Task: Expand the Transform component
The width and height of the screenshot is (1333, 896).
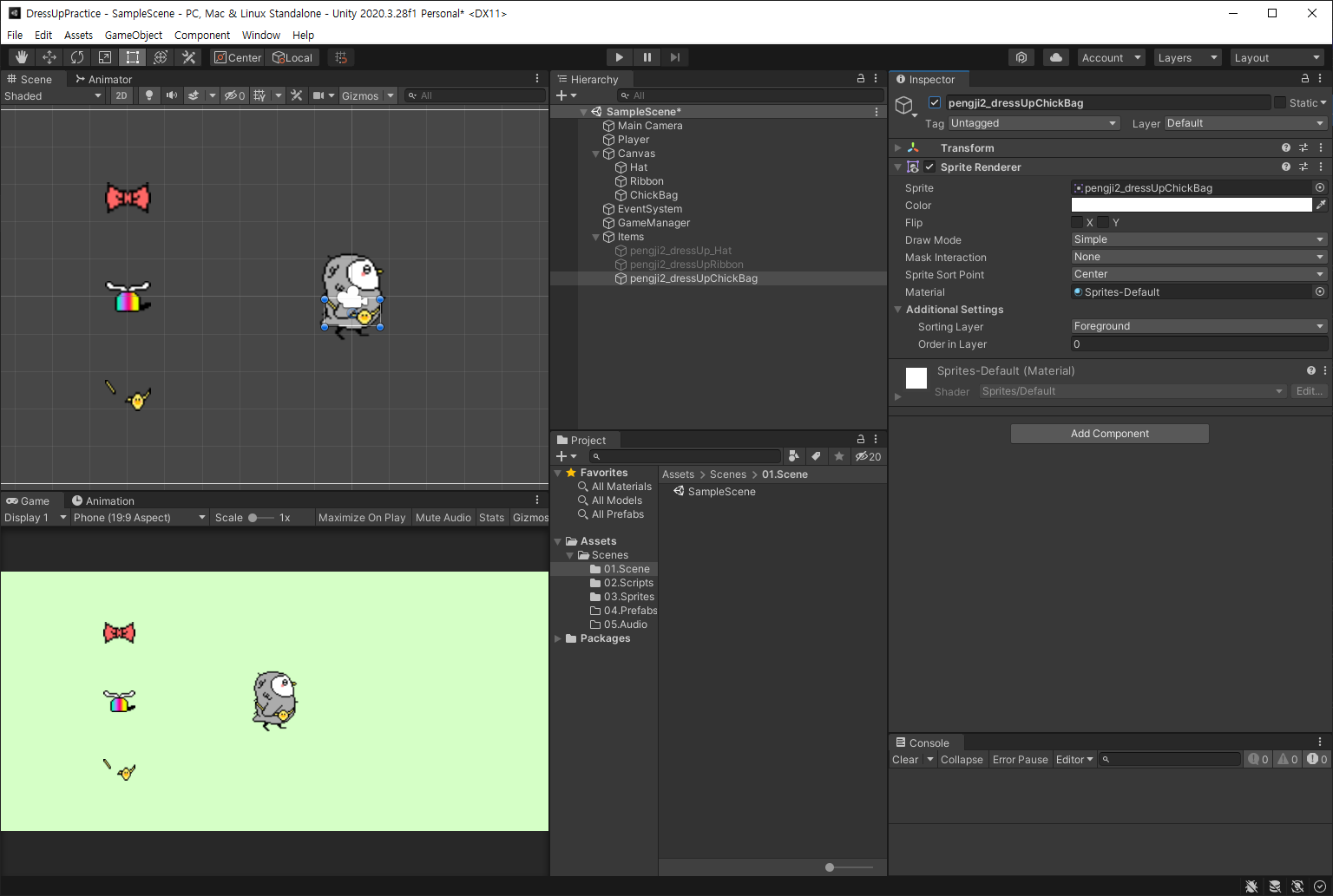Action: click(898, 148)
